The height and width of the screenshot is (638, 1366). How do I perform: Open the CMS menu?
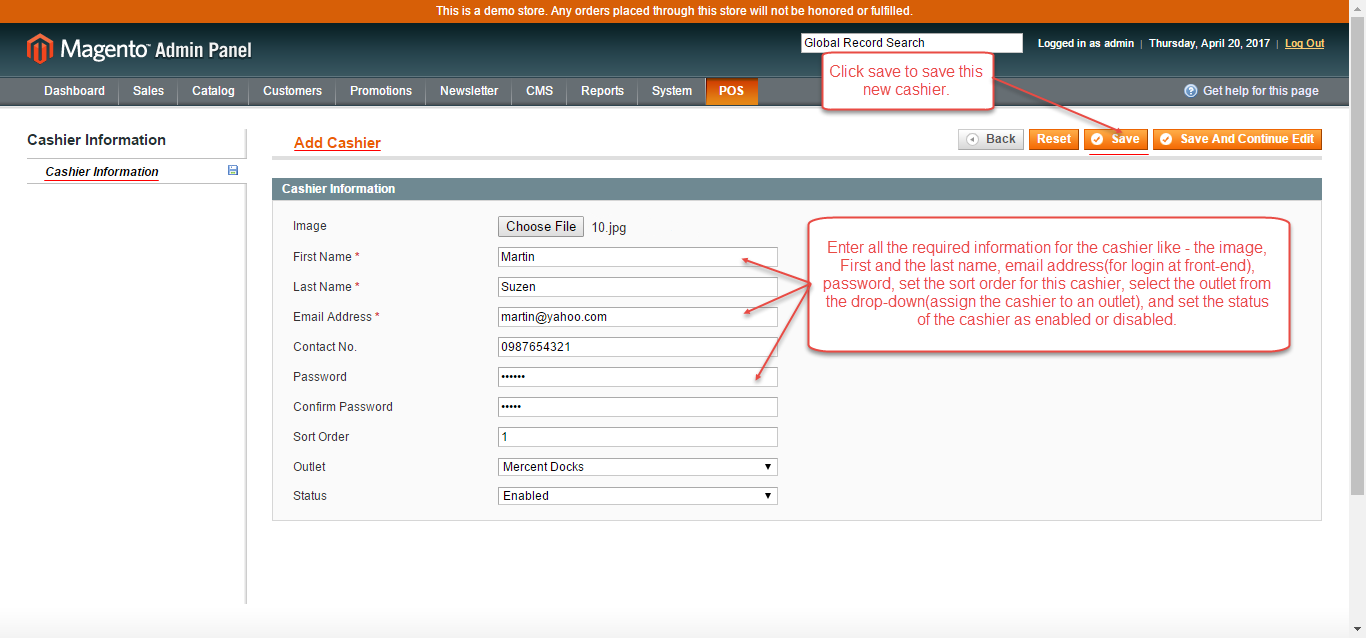click(539, 91)
